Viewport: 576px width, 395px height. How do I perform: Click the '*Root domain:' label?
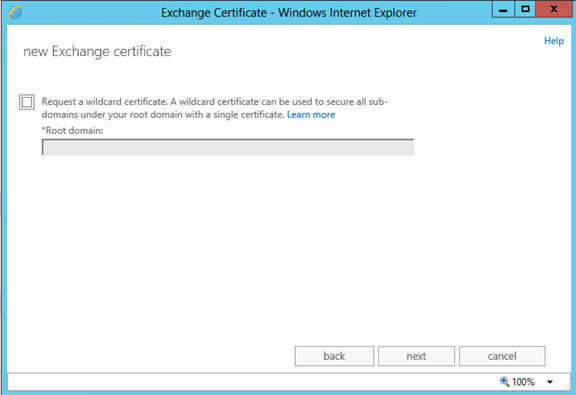pyautogui.click(x=72, y=130)
